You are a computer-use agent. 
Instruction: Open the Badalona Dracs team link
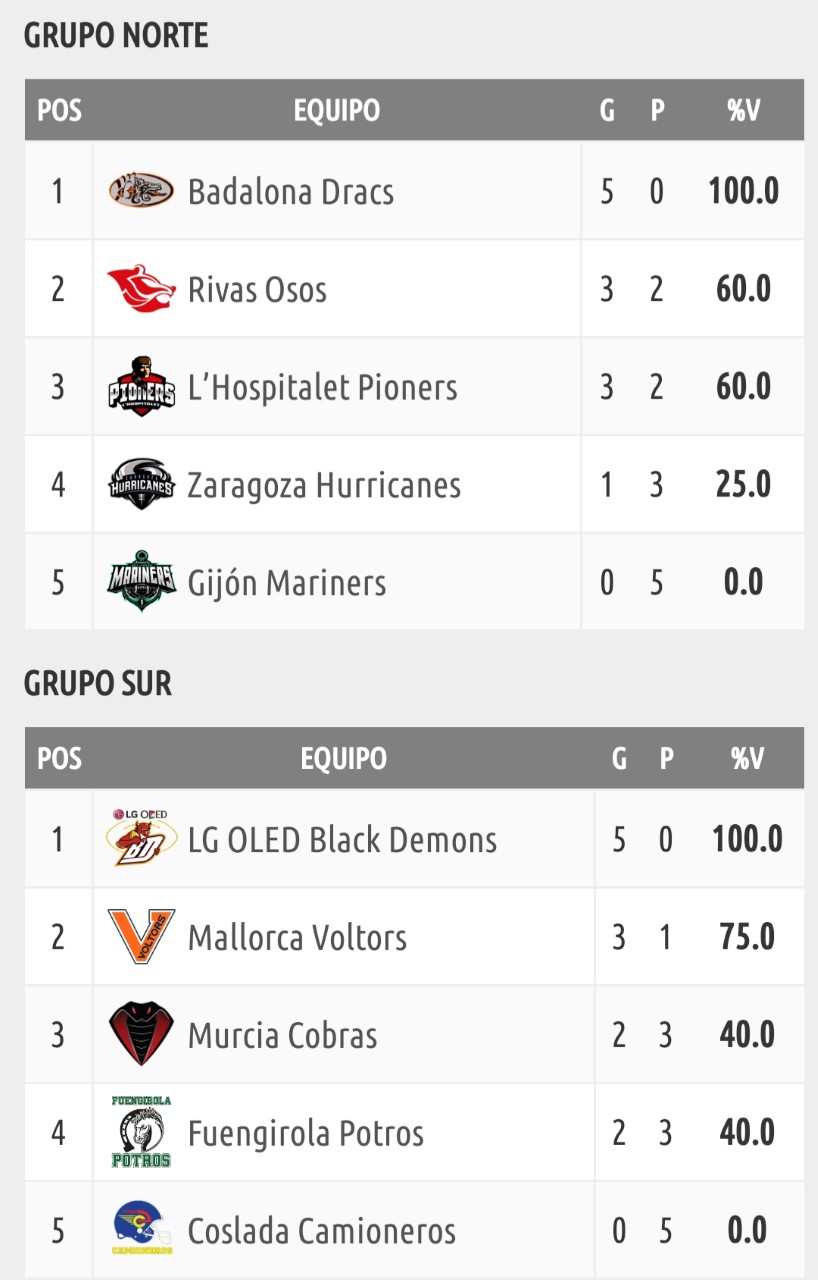[291, 191]
